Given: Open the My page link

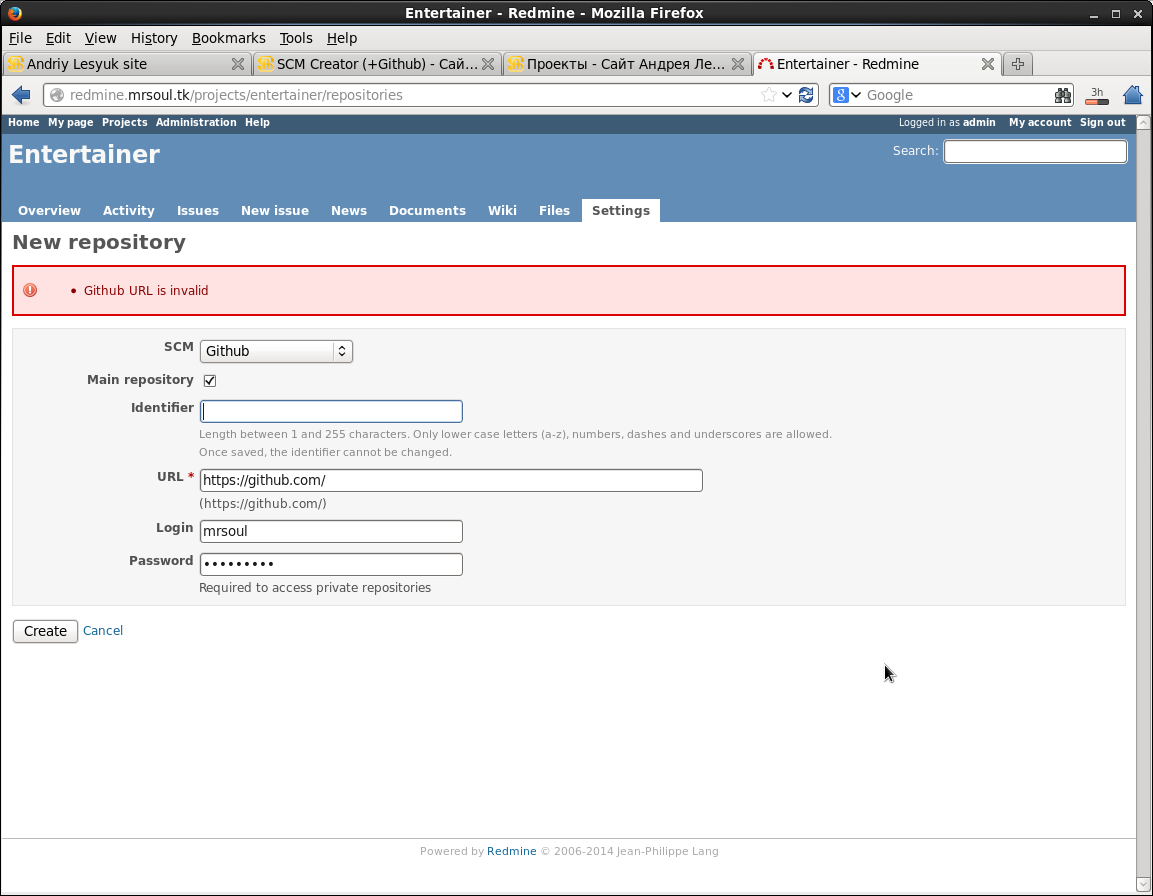Looking at the screenshot, I should tap(71, 123).
